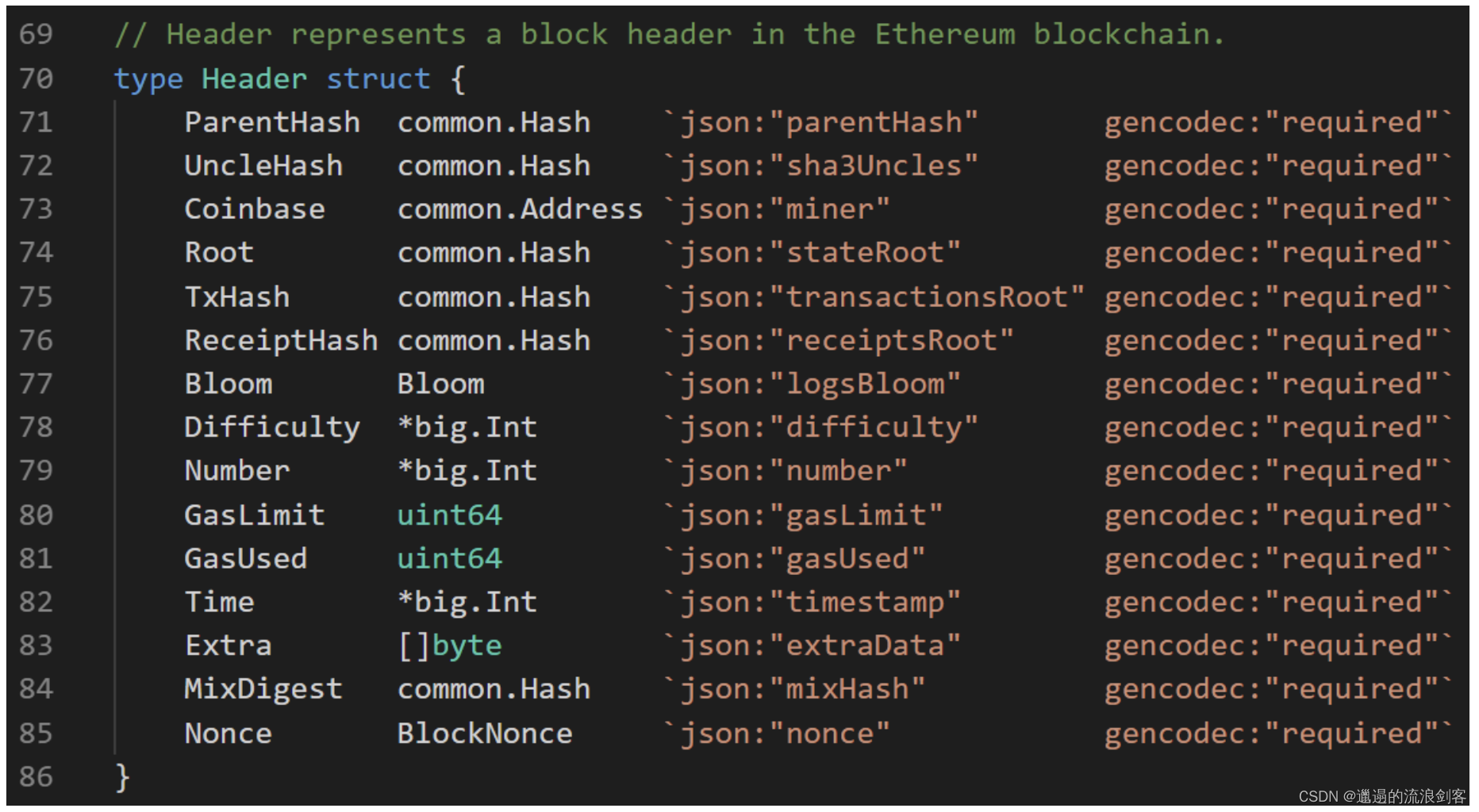The width and height of the screenshot is (1479, 812).
Task: Click the common.Address type
Action: coord(520,209)
